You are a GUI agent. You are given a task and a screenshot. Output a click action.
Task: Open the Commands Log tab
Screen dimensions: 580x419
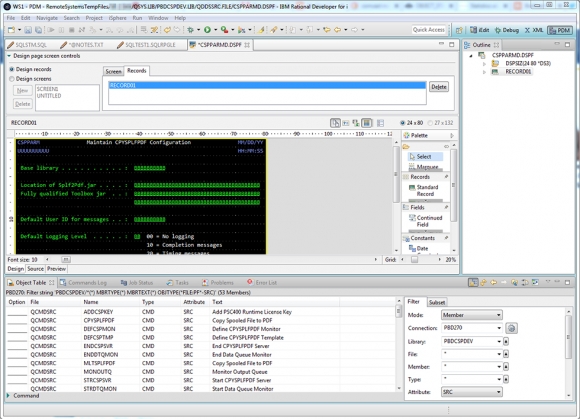click(84, 283)
